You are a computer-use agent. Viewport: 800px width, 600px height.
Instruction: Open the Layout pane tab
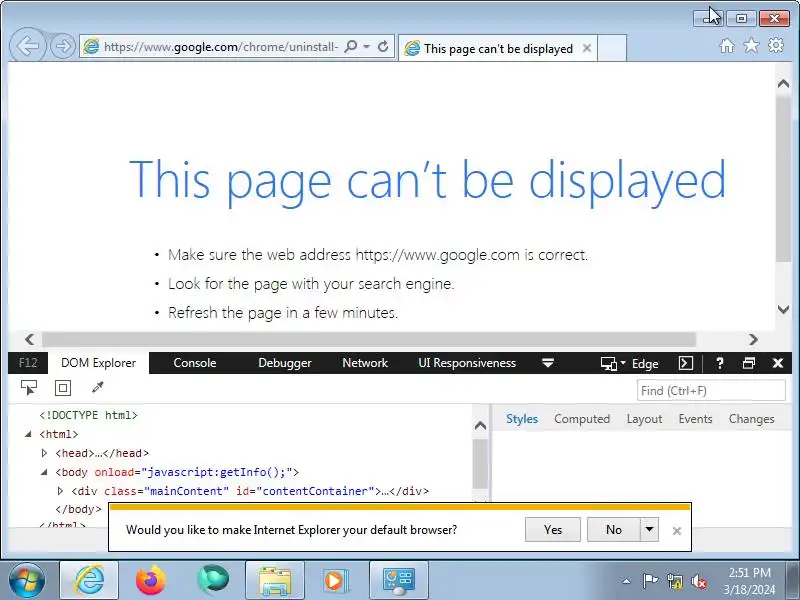(644, 419)
